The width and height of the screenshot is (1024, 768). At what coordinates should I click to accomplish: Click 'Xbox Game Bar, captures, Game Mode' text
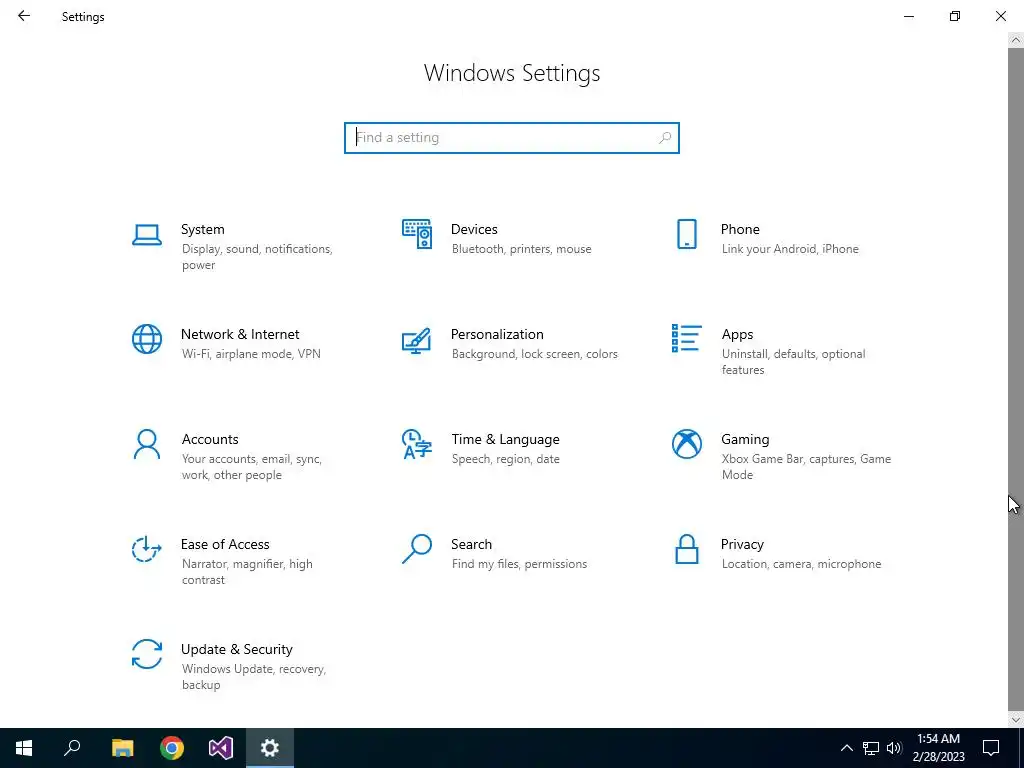(x=806, y=467)
